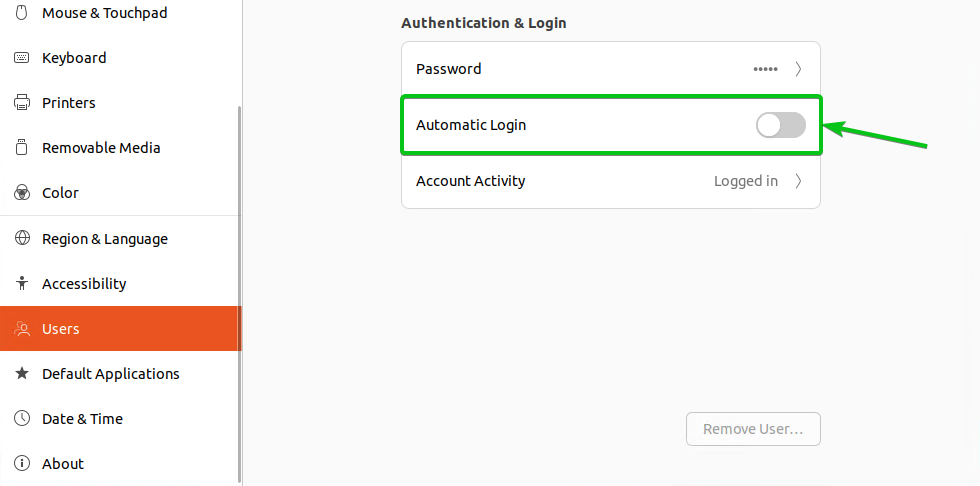Click the Accessibility person icon

[22, 283]
